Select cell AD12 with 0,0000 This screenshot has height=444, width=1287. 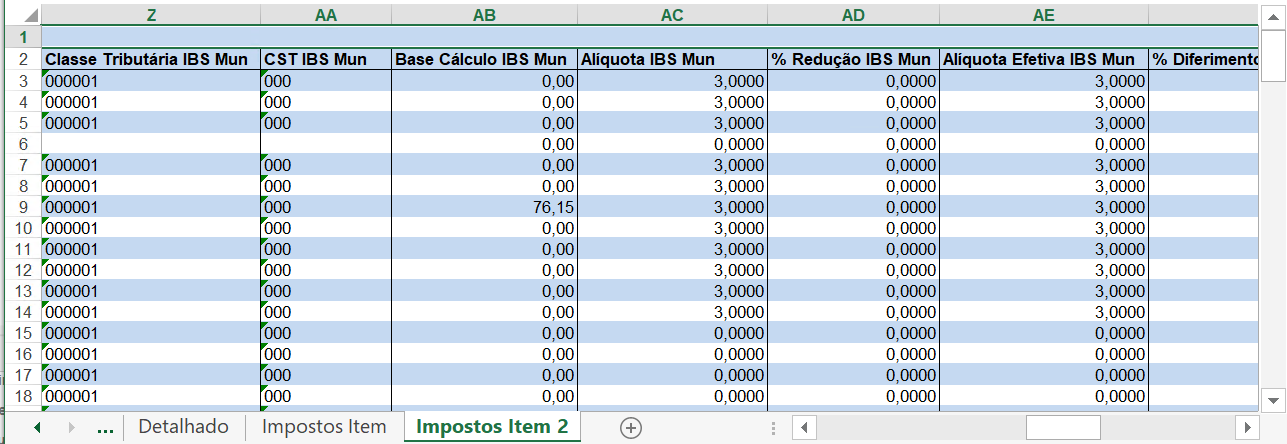tap(853, 270)
